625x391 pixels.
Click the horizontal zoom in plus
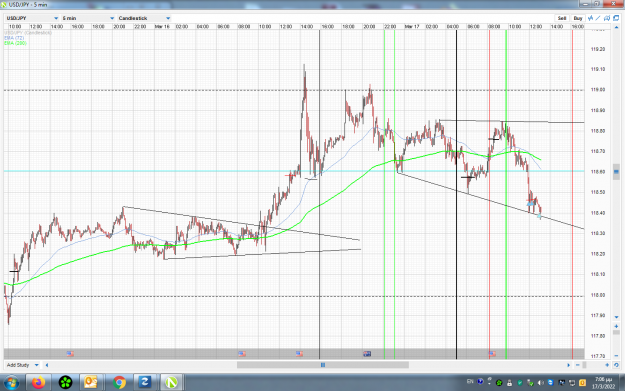[607, 365]
